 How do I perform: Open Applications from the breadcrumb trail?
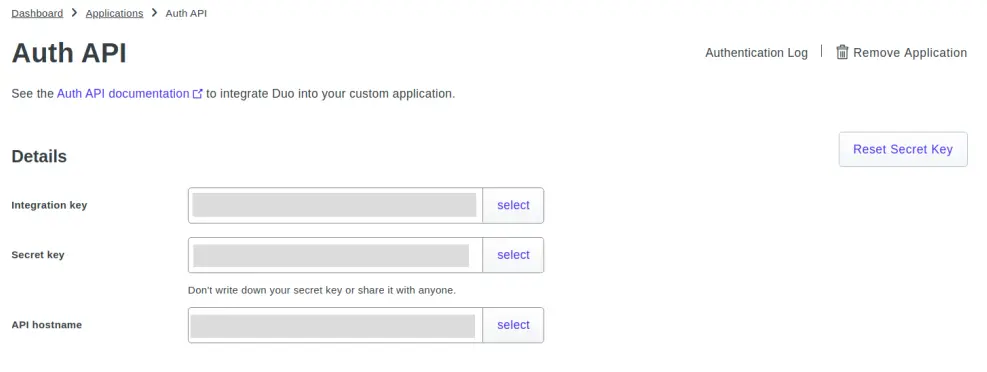[115, 13]
